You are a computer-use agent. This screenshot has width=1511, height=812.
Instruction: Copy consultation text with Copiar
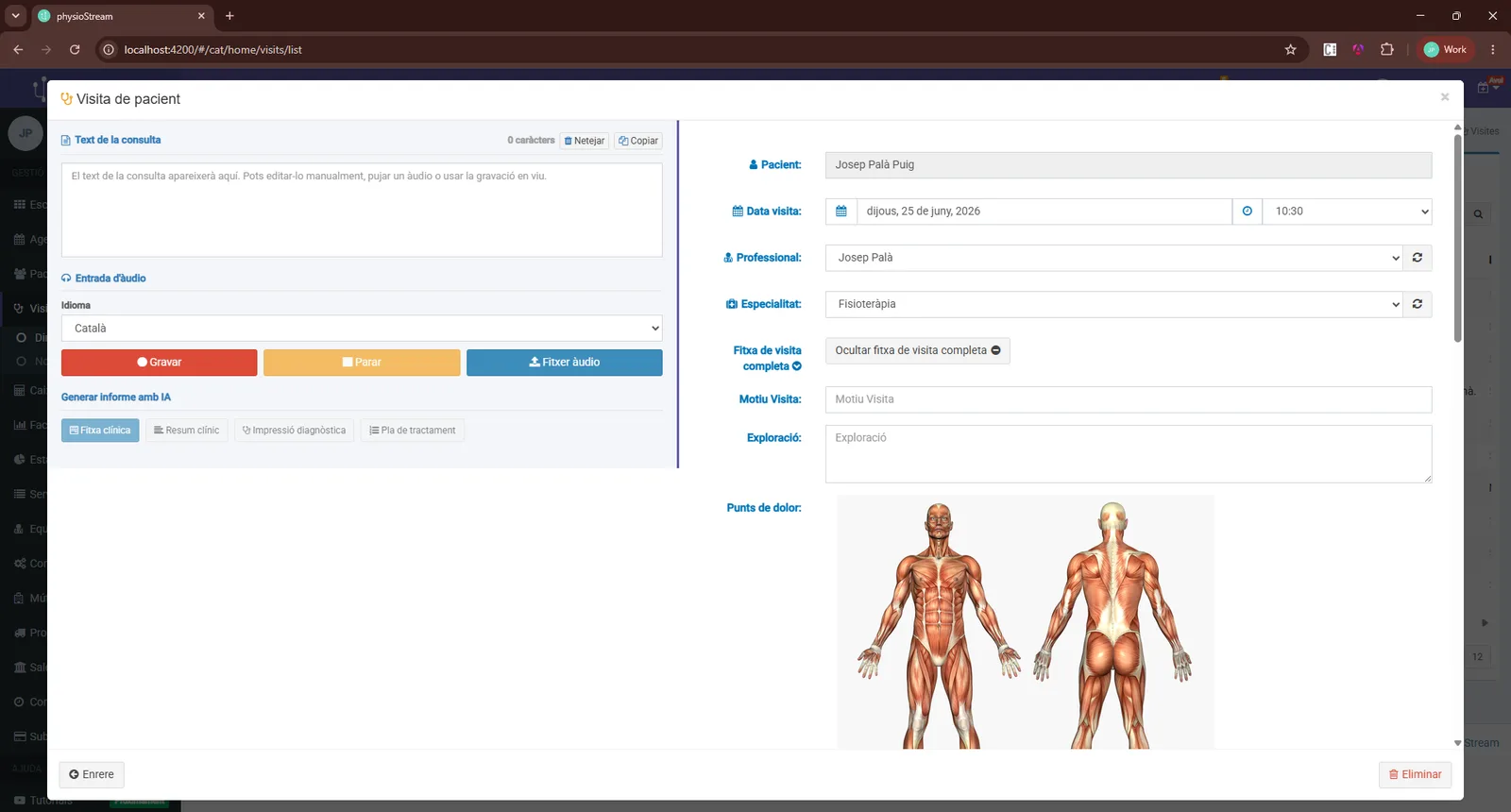pyautogui.click(x=638, y=141)
